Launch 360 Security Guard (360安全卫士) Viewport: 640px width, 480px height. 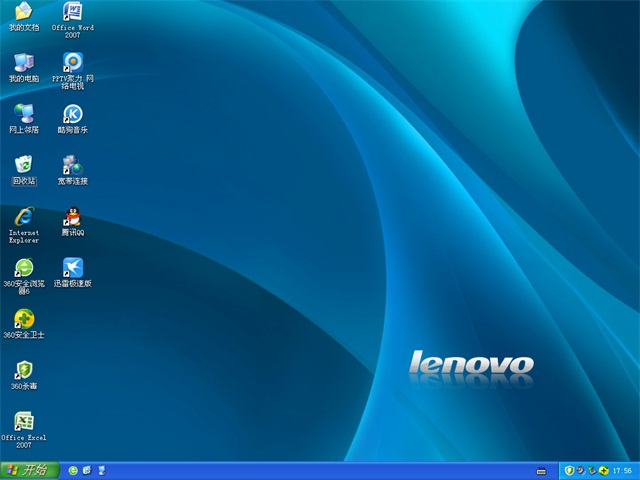coord(23,319)
